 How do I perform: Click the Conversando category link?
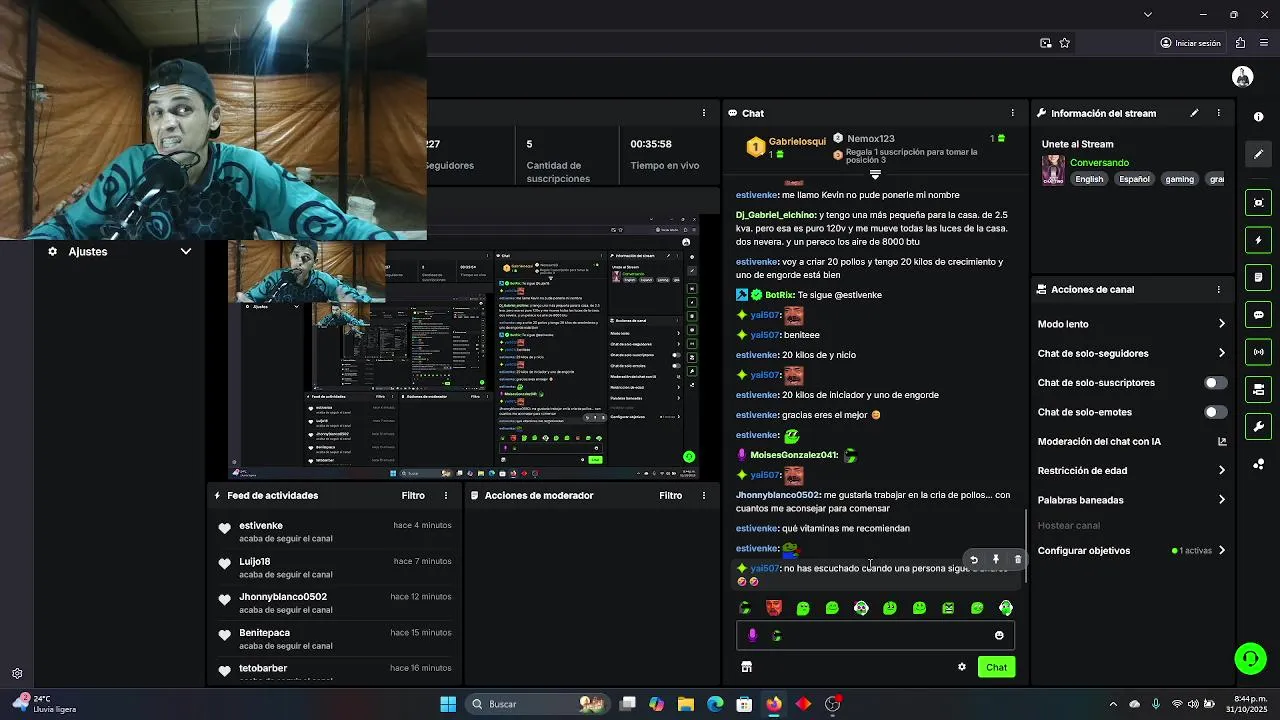coord(1099,163)
